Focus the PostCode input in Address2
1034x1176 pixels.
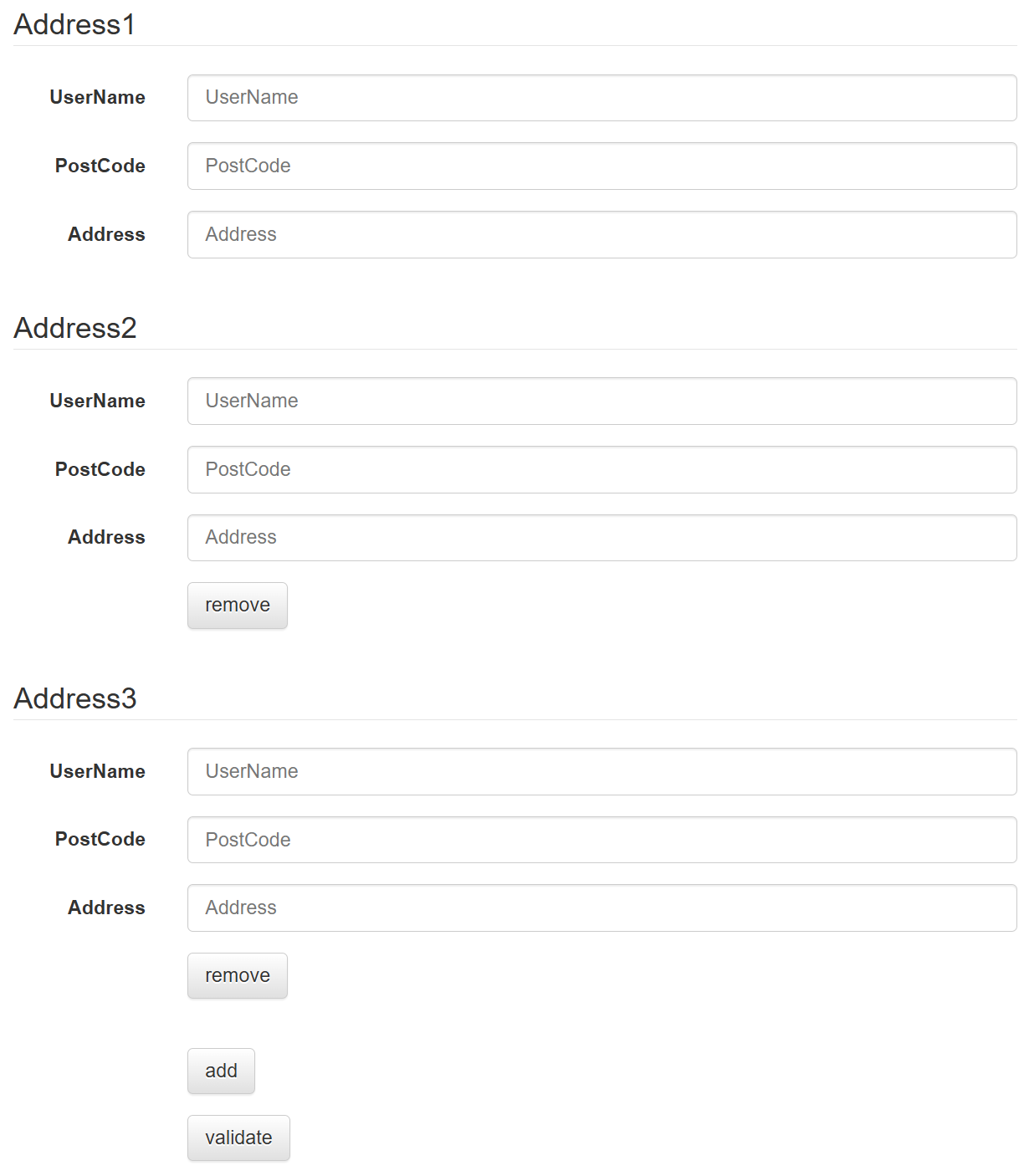click(601, 470)
